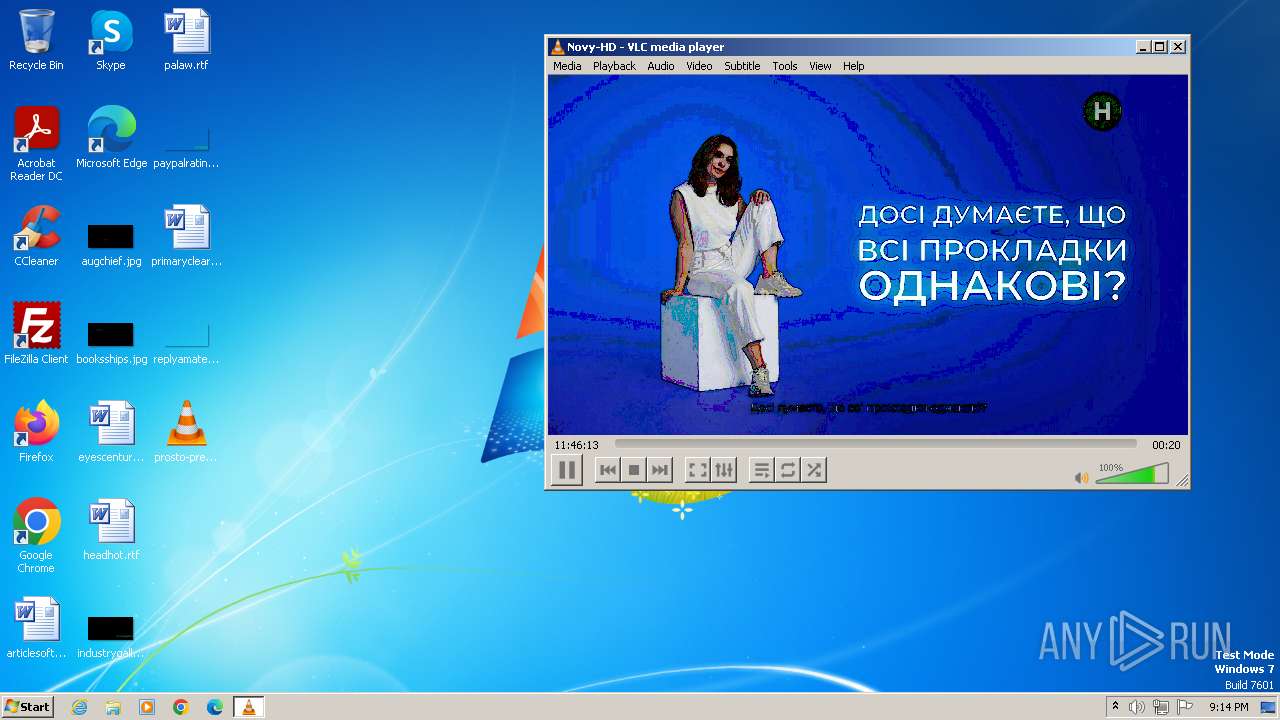Select Firefox desktop shortcut

(36, 432)
